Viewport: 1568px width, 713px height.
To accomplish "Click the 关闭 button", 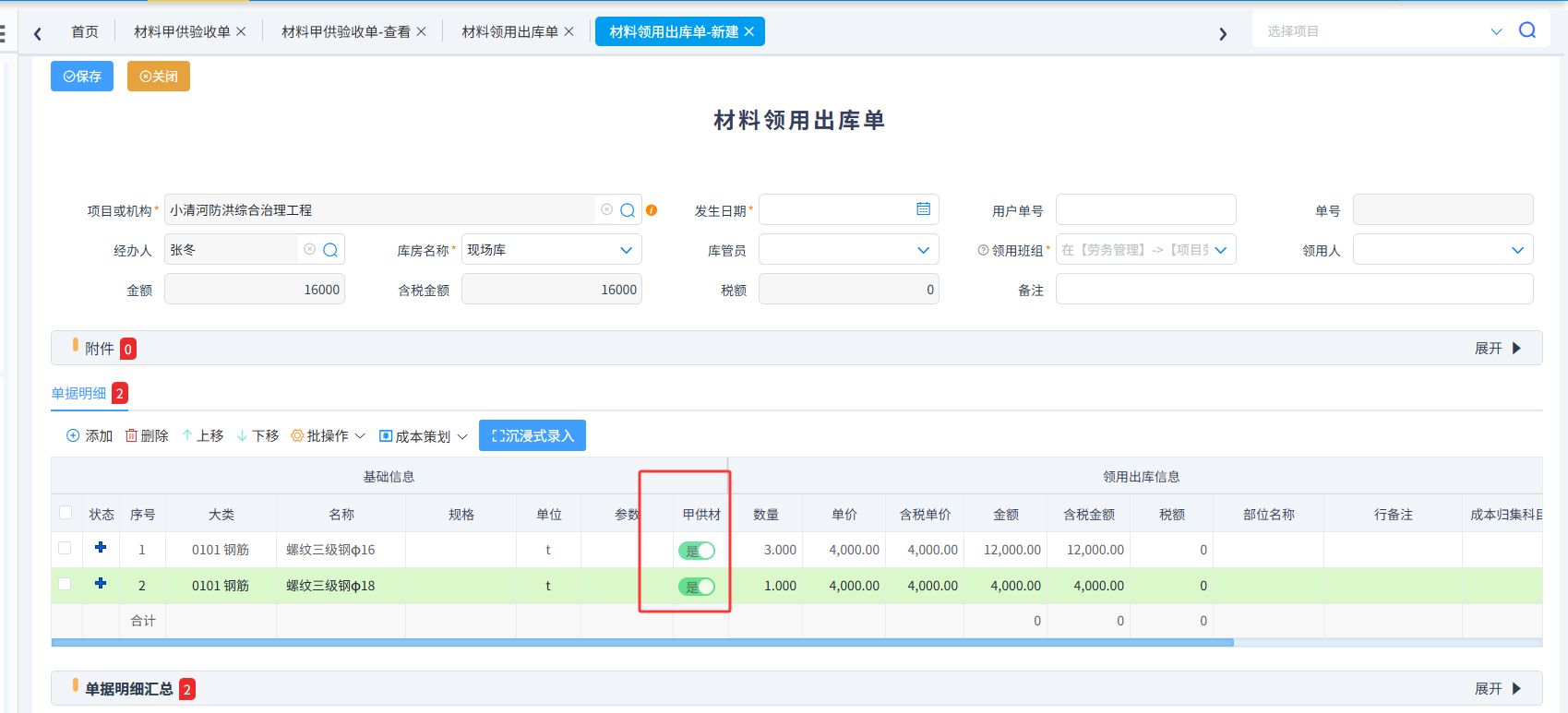I will click(159, 77).
